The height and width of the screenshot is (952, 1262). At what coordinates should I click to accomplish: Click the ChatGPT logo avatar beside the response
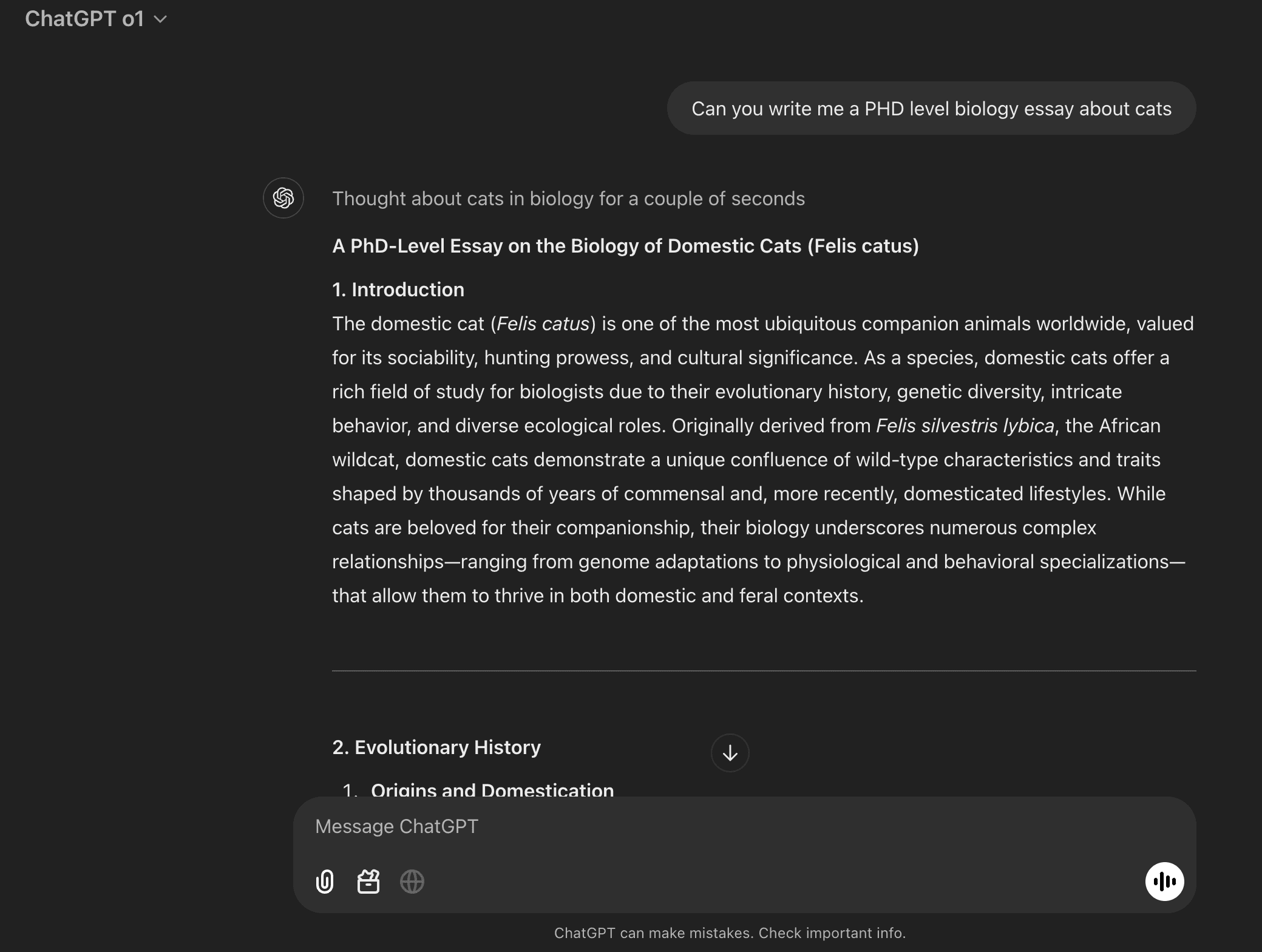[x=283, y=198]
